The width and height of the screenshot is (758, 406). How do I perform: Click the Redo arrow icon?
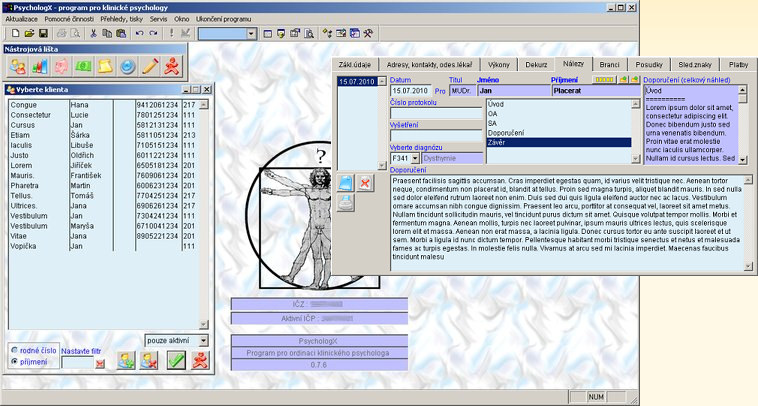click(153, 33)
